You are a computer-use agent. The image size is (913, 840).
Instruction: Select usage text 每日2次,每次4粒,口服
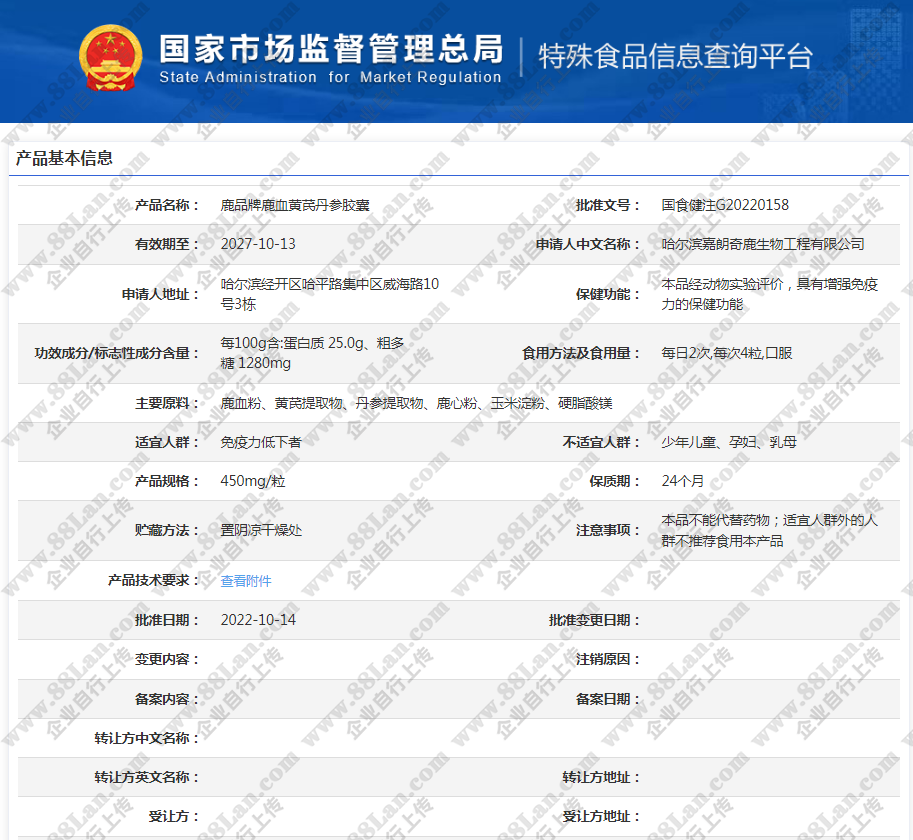[x=727, y=353]
